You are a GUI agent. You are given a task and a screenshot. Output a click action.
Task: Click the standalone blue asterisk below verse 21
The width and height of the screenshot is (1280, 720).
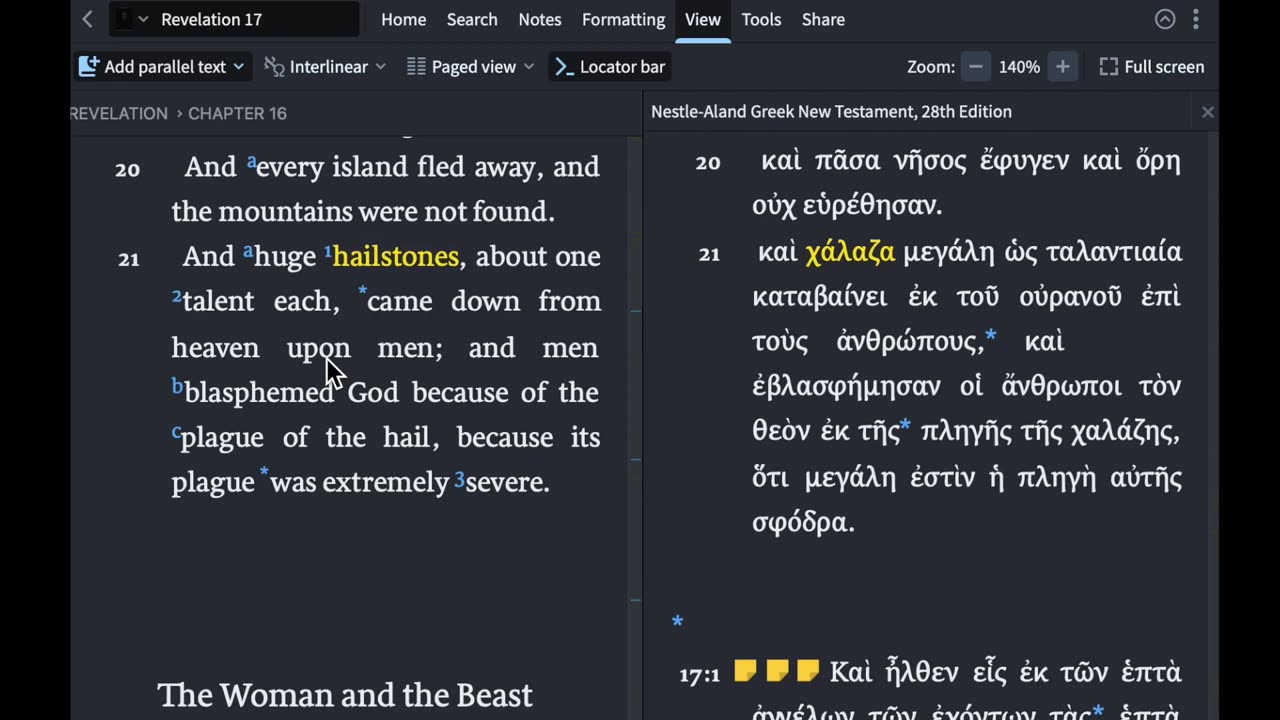click(677, 622)
